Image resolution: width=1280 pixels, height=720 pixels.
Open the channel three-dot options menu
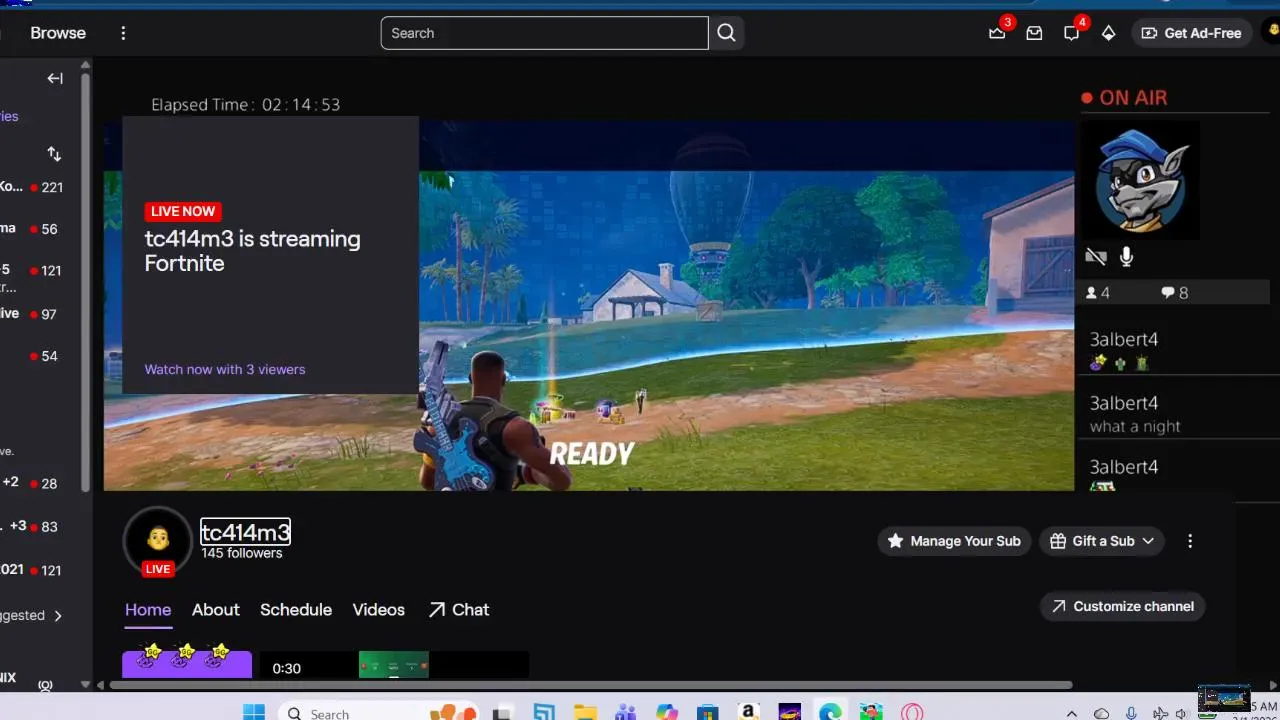point(1190,541)
